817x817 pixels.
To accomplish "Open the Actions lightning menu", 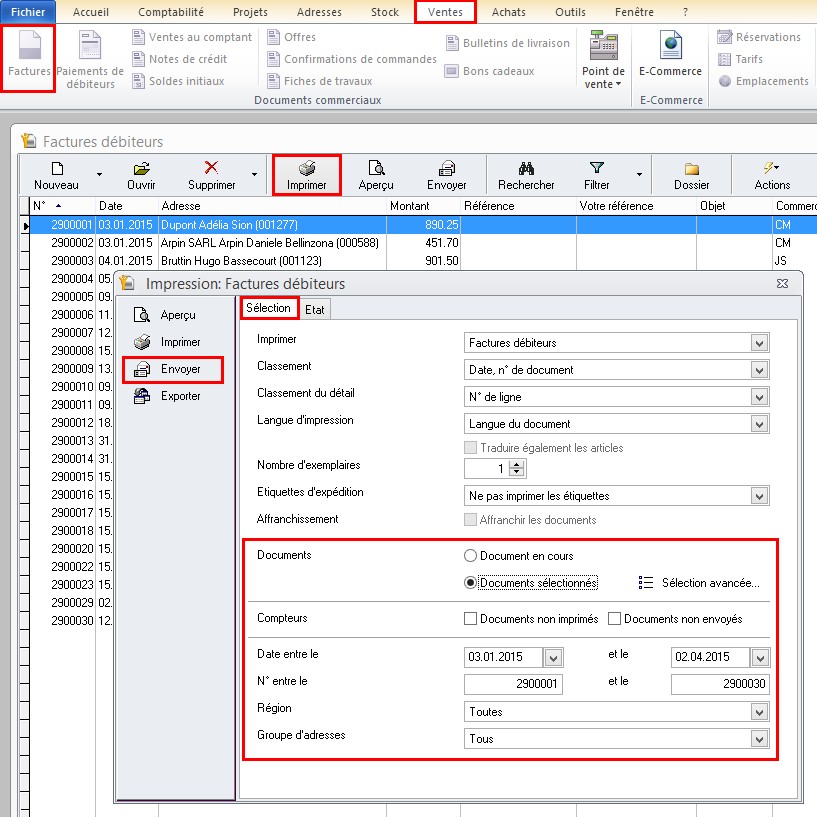I will coord(772,176).
